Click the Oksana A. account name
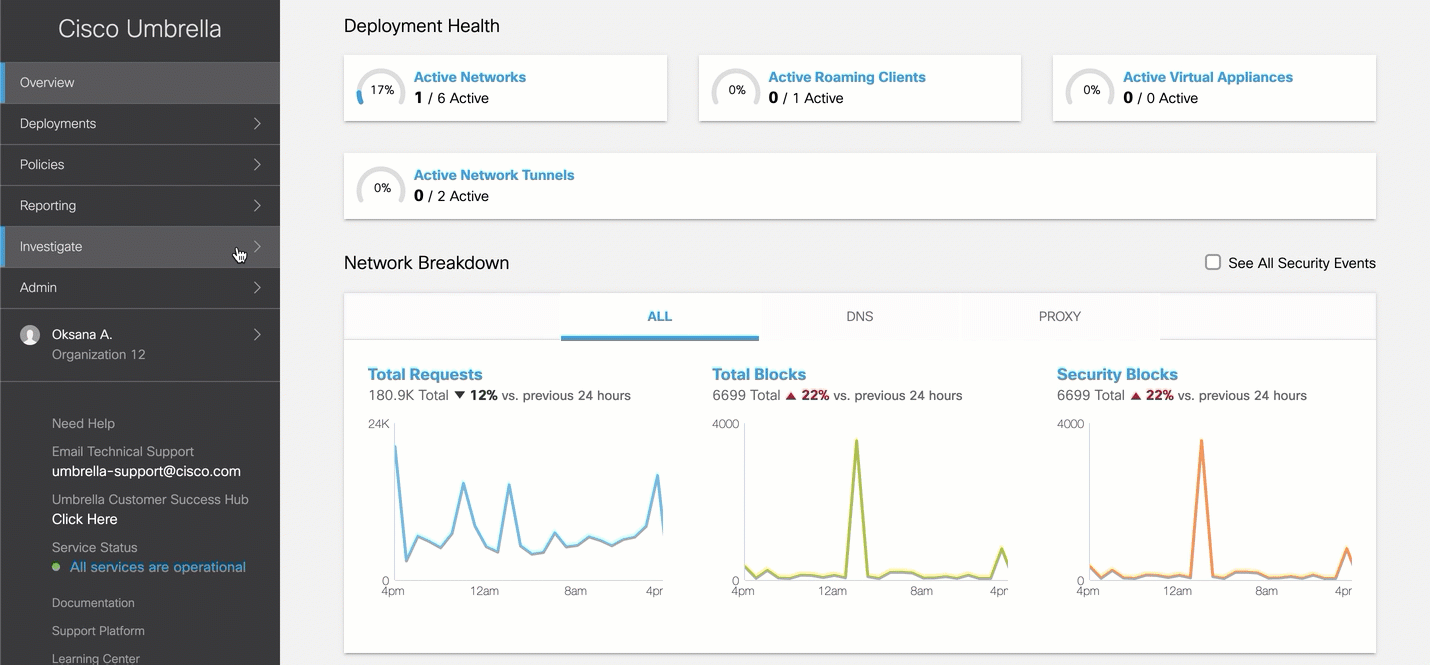This screenshot has height=665, width=1430. tap(82, 334)
